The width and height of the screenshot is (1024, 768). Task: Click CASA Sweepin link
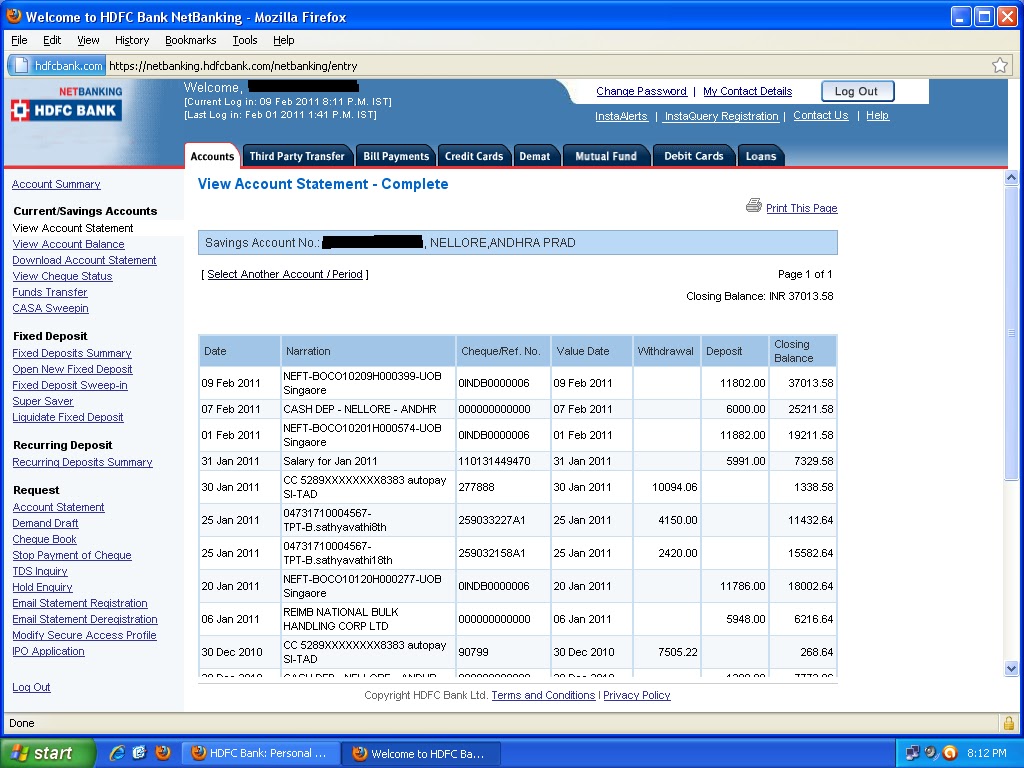[x=50, y=308]
